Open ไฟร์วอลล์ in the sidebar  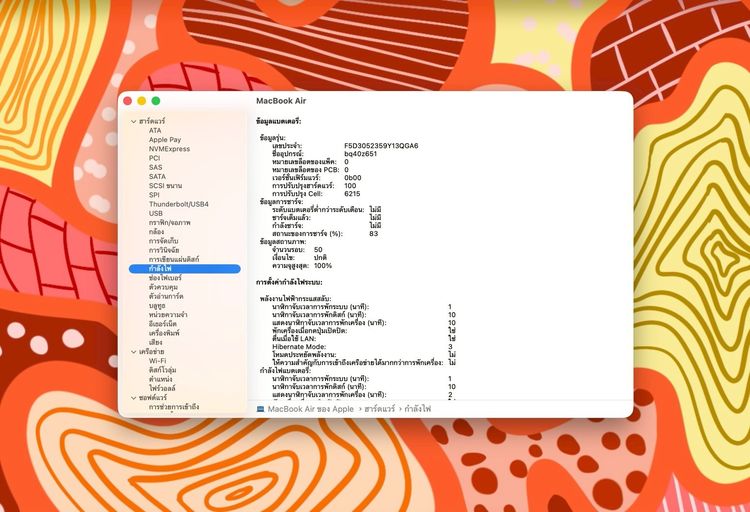point(162,389)
